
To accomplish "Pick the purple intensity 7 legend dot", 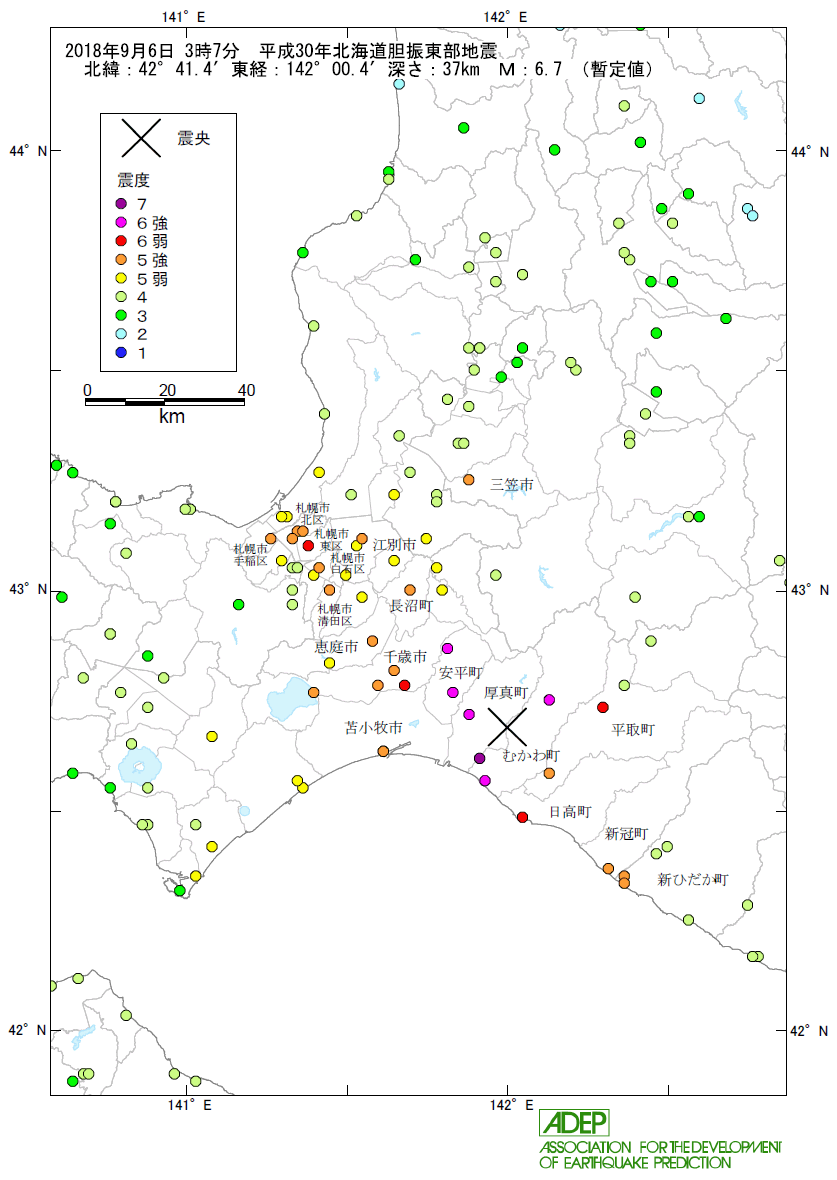I will [x=121, y=204].
